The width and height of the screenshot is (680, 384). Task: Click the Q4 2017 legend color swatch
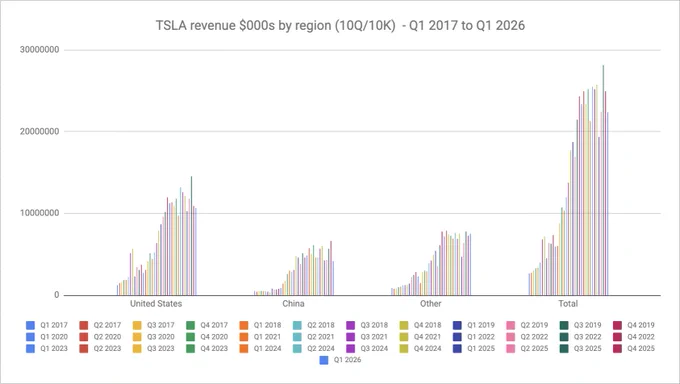coord(190,325)
